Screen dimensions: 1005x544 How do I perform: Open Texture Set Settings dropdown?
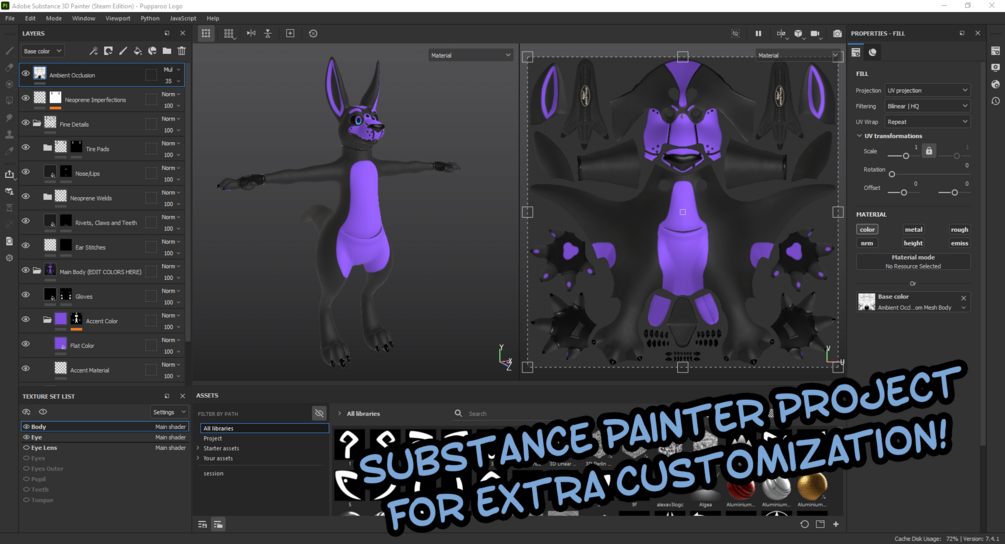click(169, 412)
